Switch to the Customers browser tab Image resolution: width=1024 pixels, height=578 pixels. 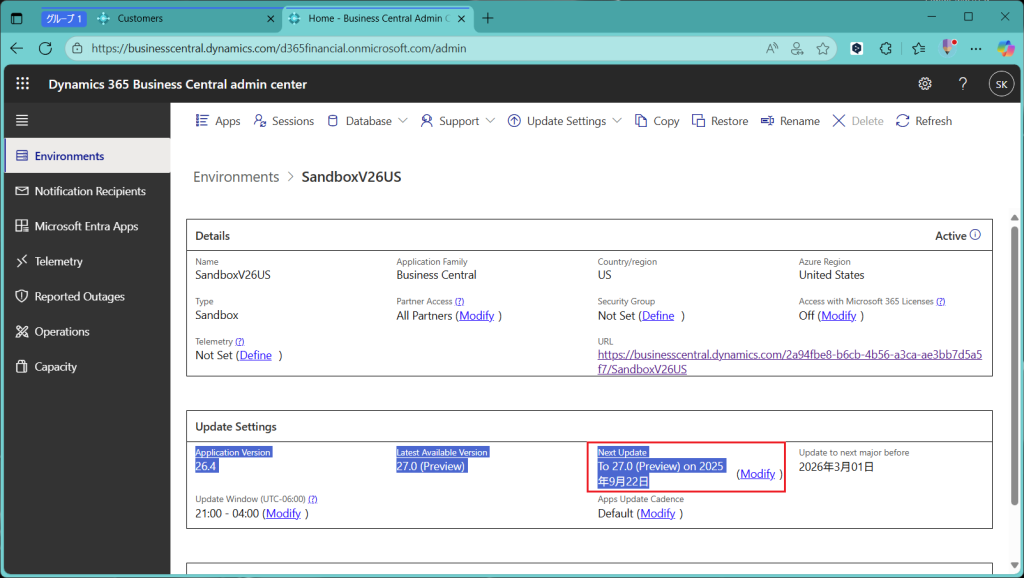[x=140, y=18]
